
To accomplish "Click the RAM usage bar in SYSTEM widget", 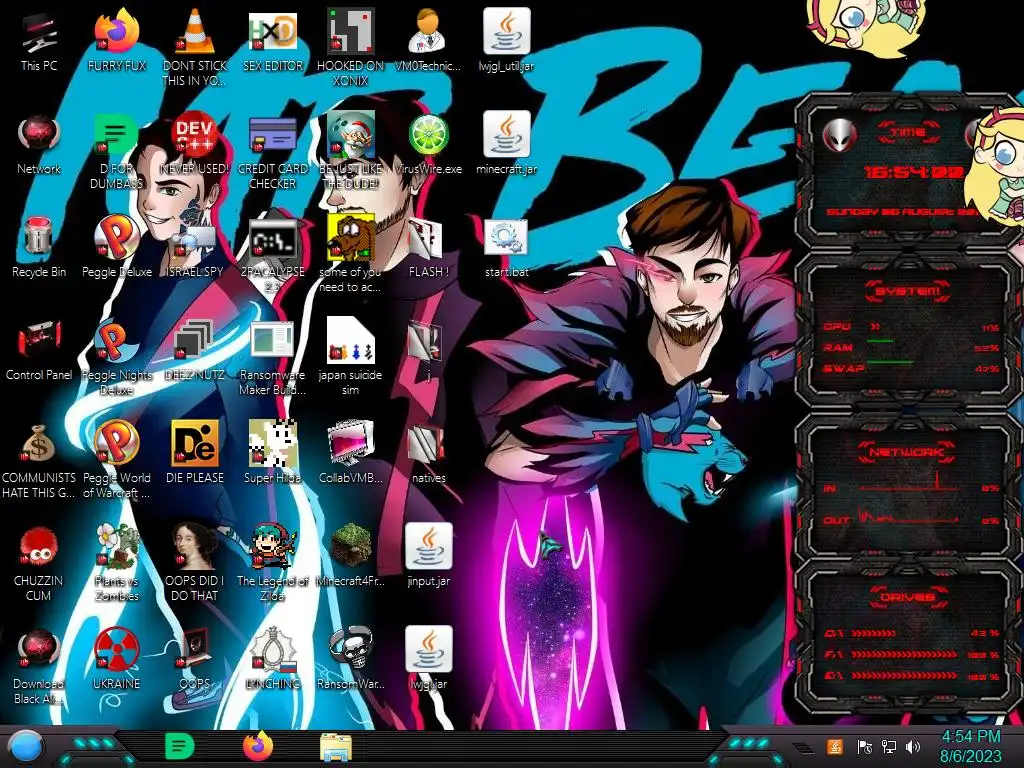I will (x=880, y=342).
